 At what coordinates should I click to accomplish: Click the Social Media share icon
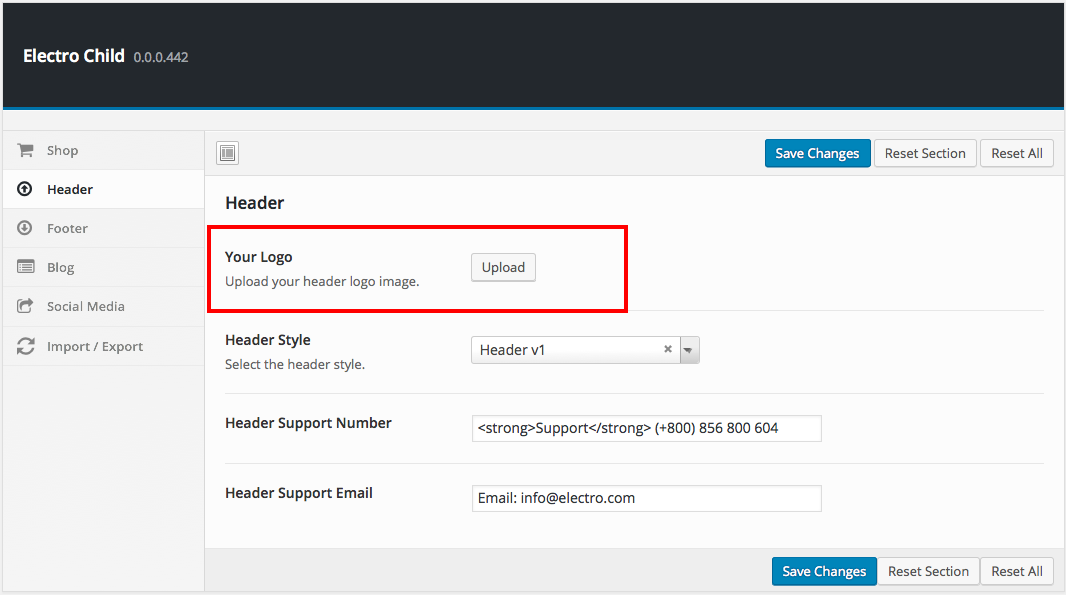25,306
